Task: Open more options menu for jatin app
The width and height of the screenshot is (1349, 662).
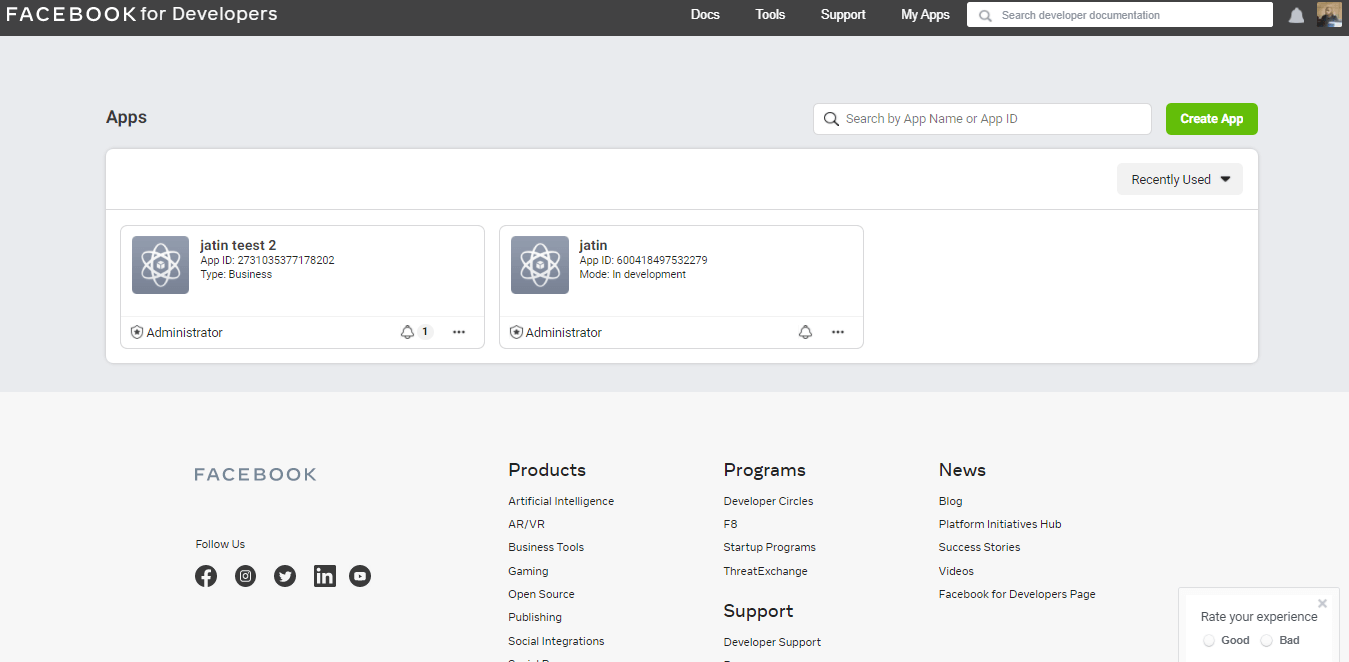Action: coord(838,332)
